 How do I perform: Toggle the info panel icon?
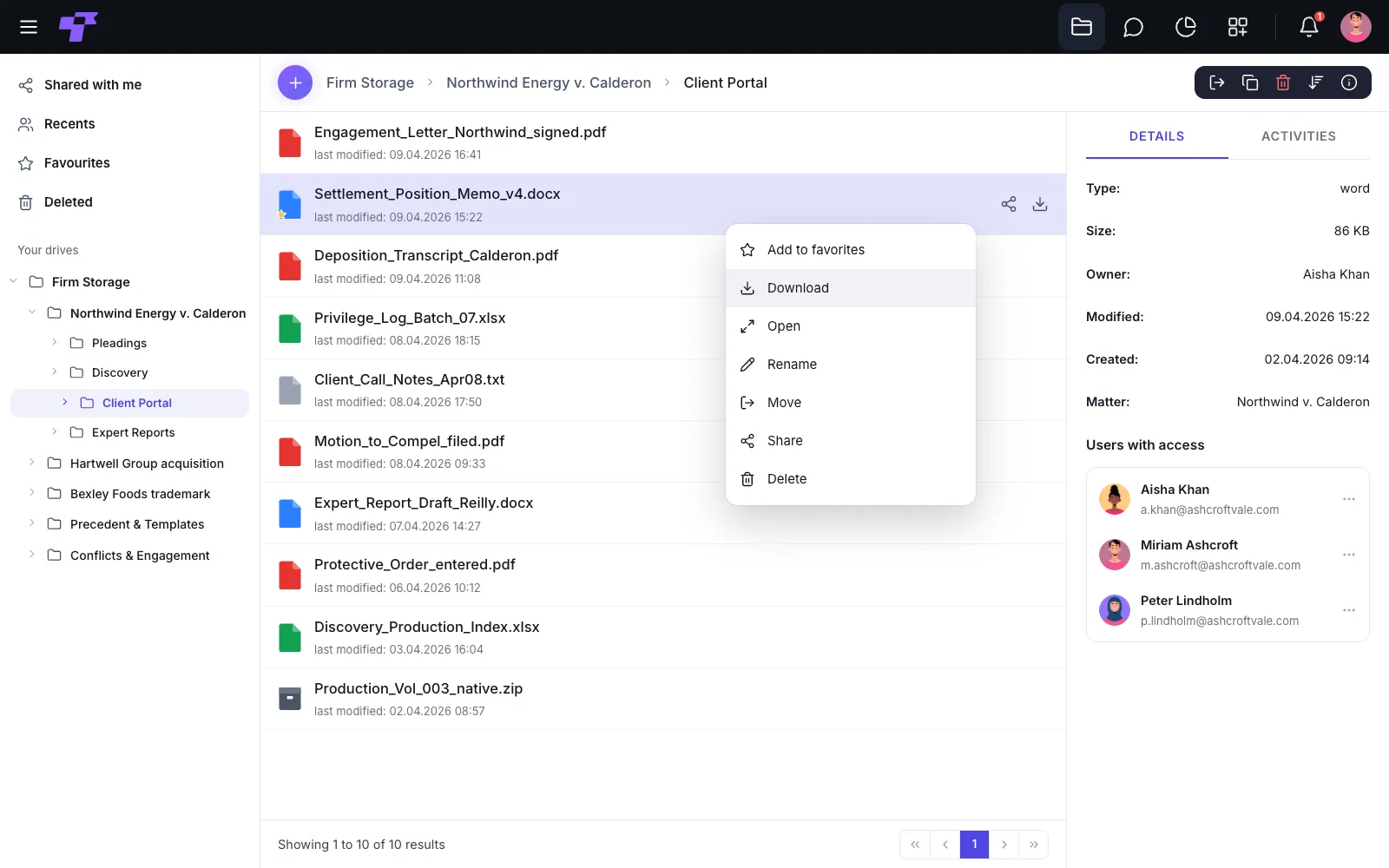(1349, 82)
